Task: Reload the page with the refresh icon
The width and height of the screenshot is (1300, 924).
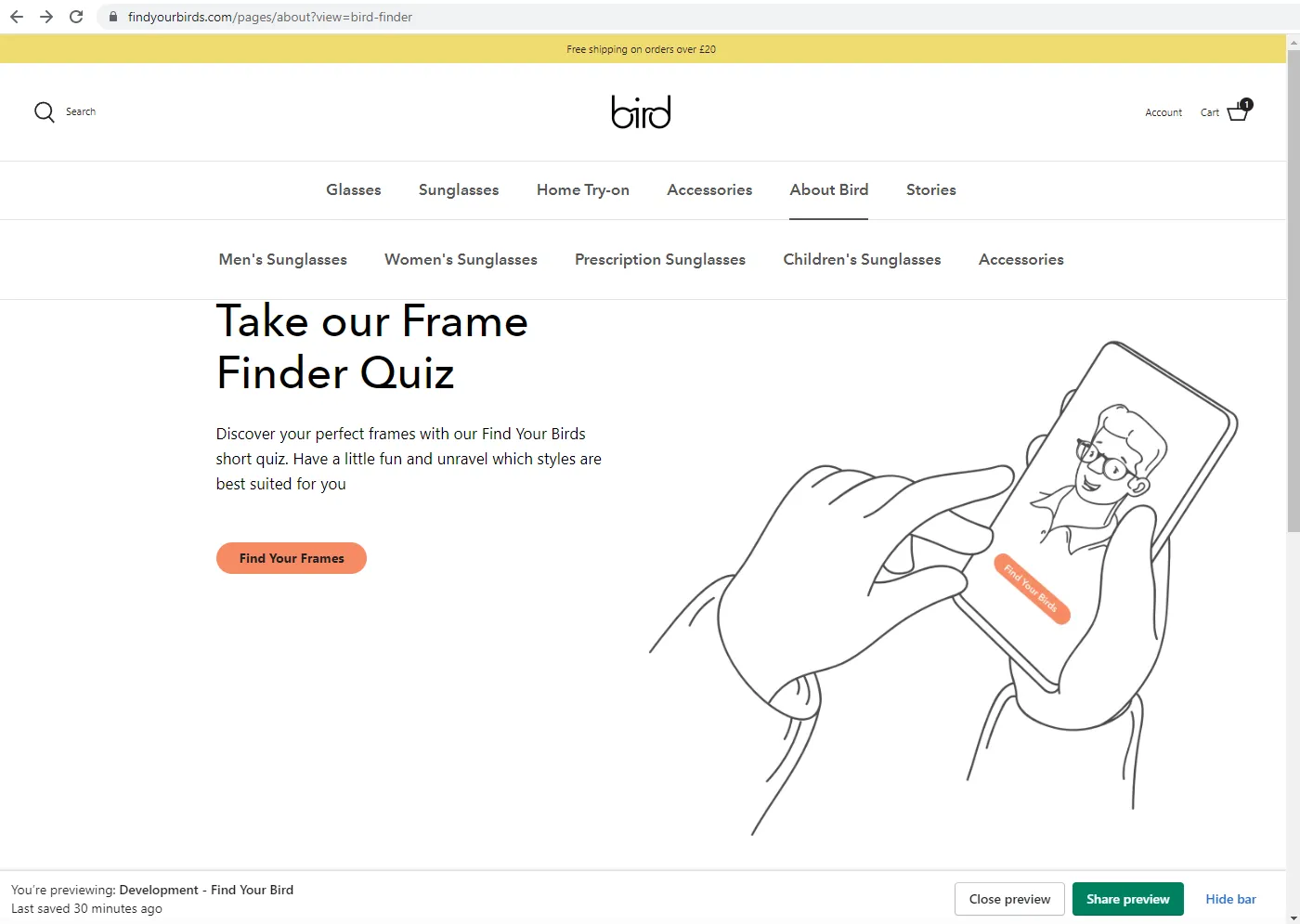Action: (76, 17)
